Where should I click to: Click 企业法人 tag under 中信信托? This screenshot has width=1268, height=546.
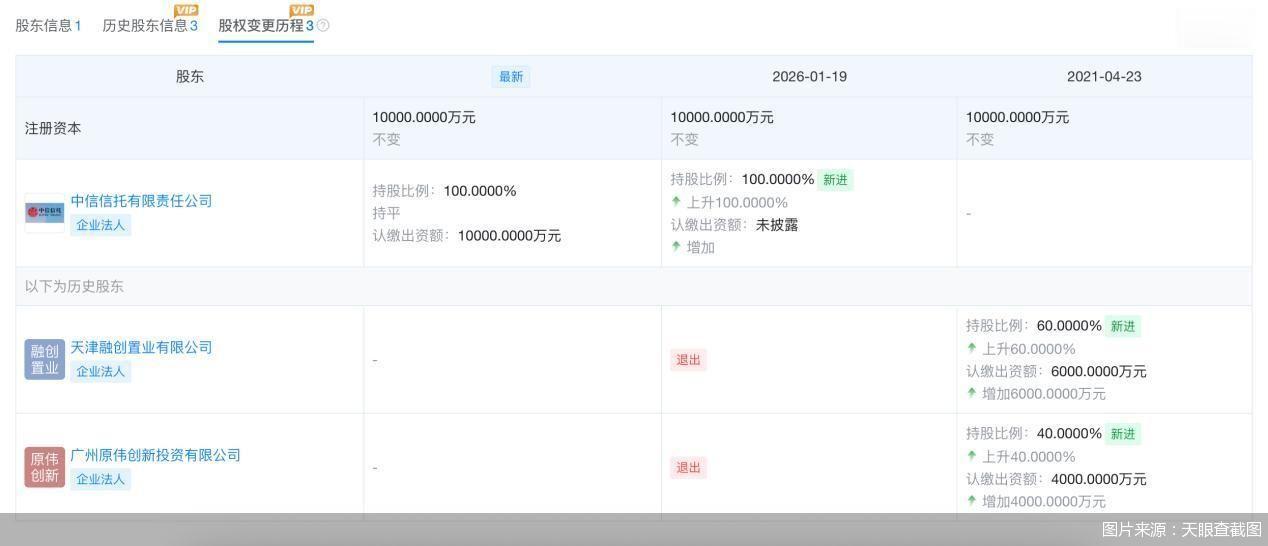101,225
